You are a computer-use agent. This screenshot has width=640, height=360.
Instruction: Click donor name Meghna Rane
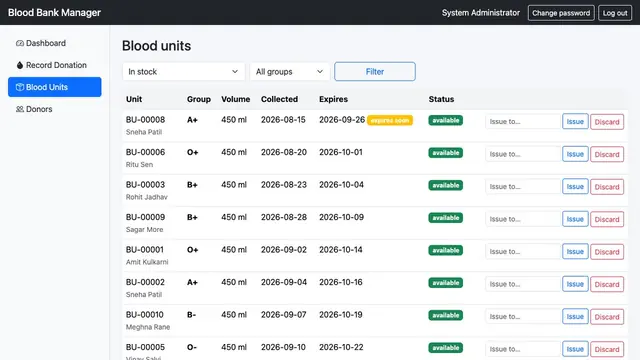(148, 327)
